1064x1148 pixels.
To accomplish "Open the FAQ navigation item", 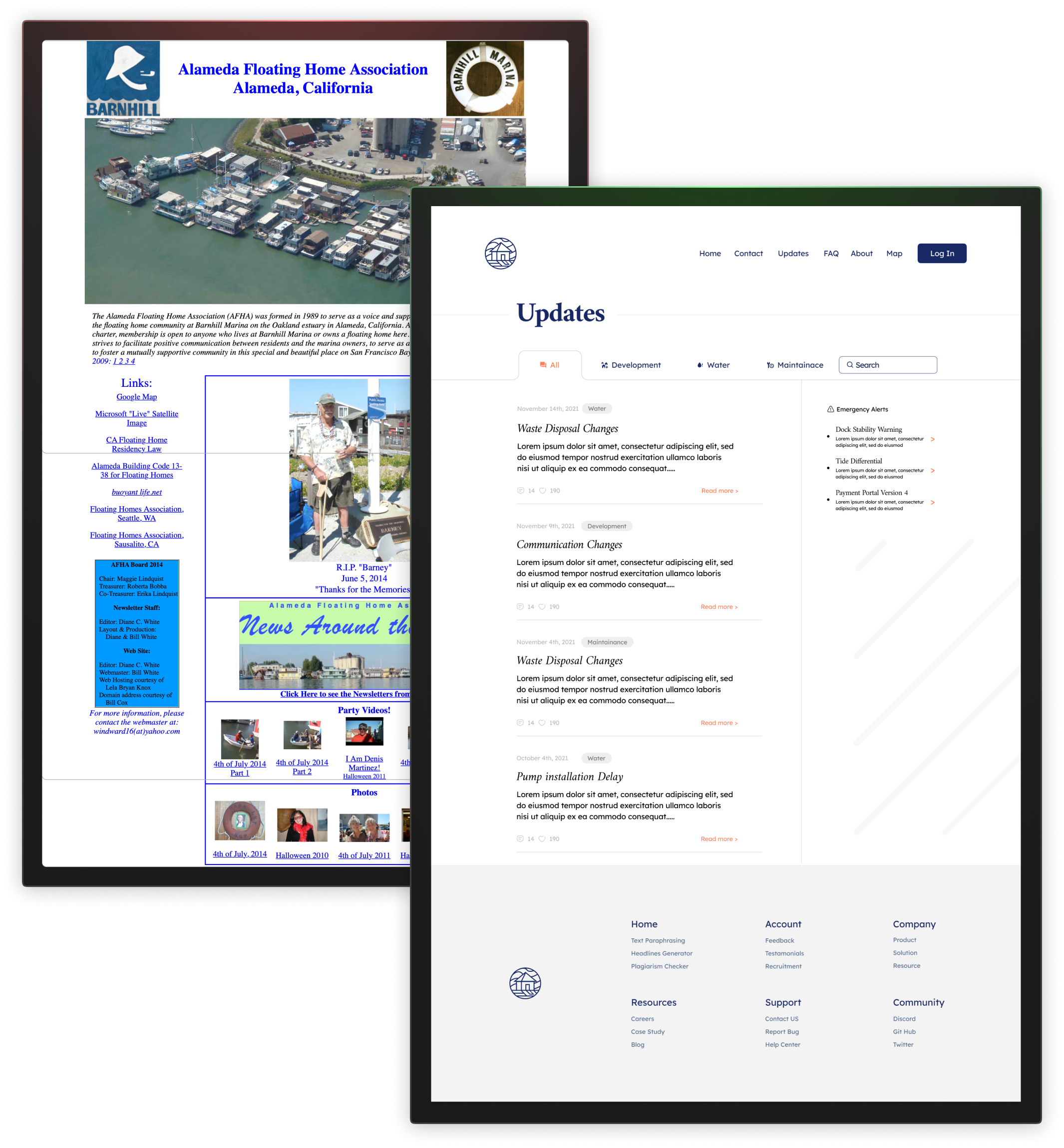I will [830, 253].
